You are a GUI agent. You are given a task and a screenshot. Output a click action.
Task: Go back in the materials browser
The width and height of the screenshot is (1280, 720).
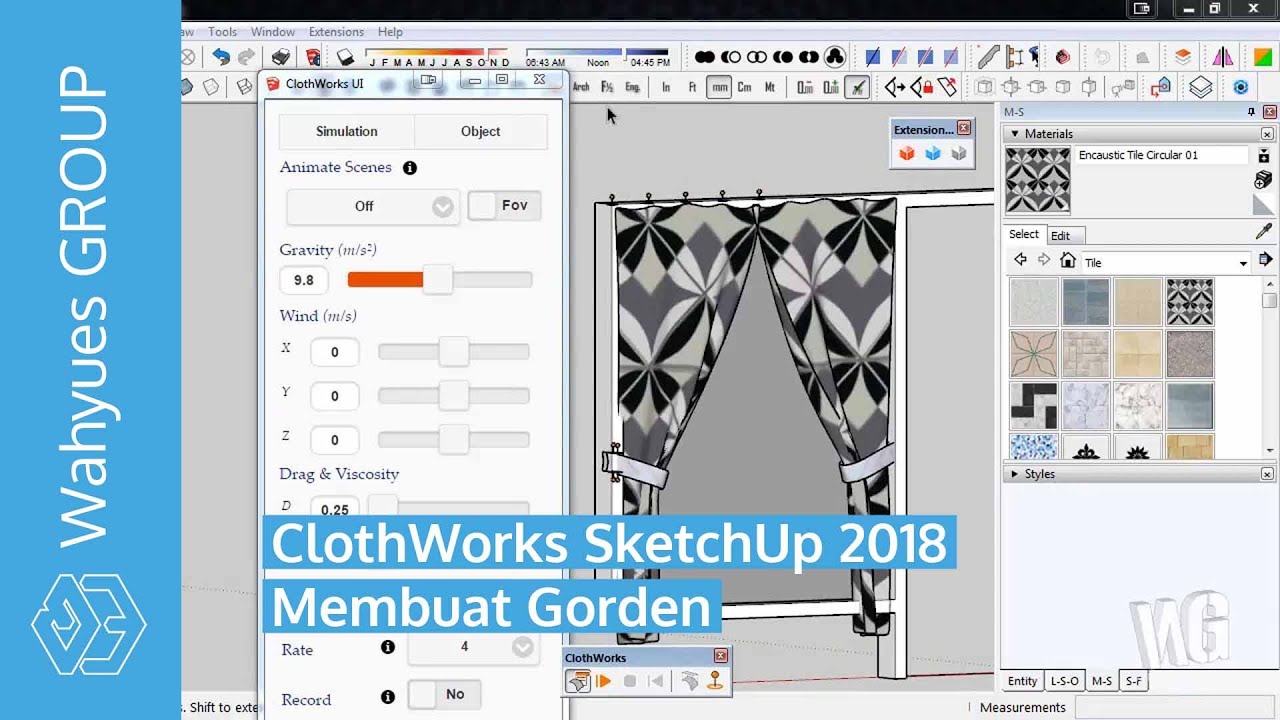pos(1020,260)
